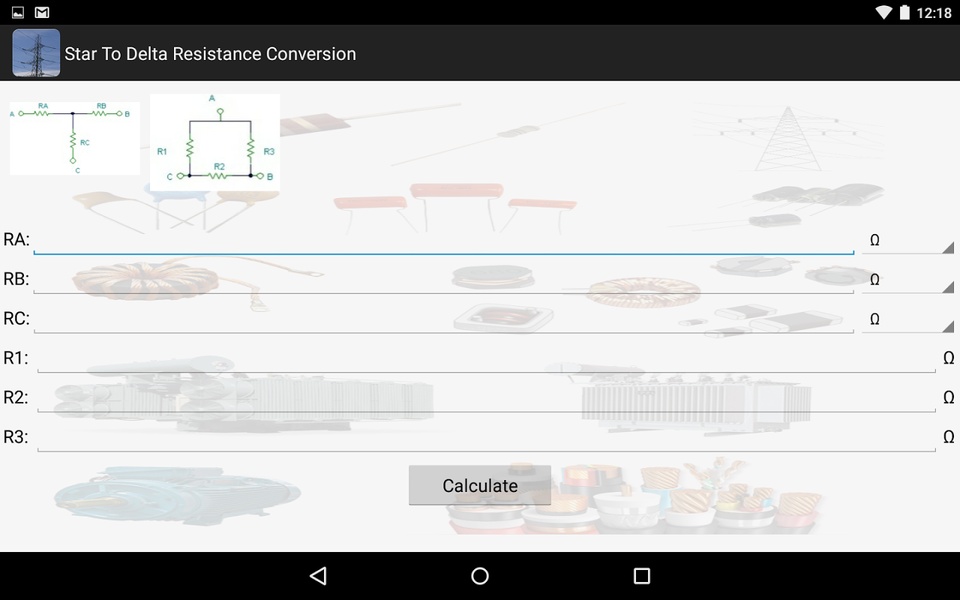Tap the battery status icon
960x600 pixels.
tap(904, 12)
